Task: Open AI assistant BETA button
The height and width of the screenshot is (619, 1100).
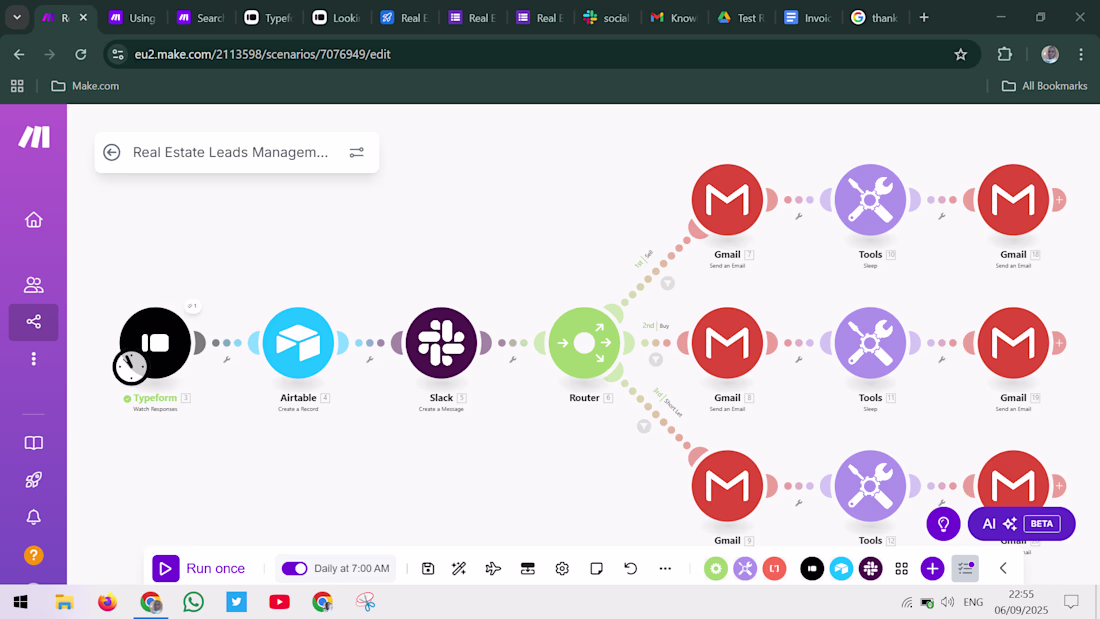Action: pos(1021,524)
